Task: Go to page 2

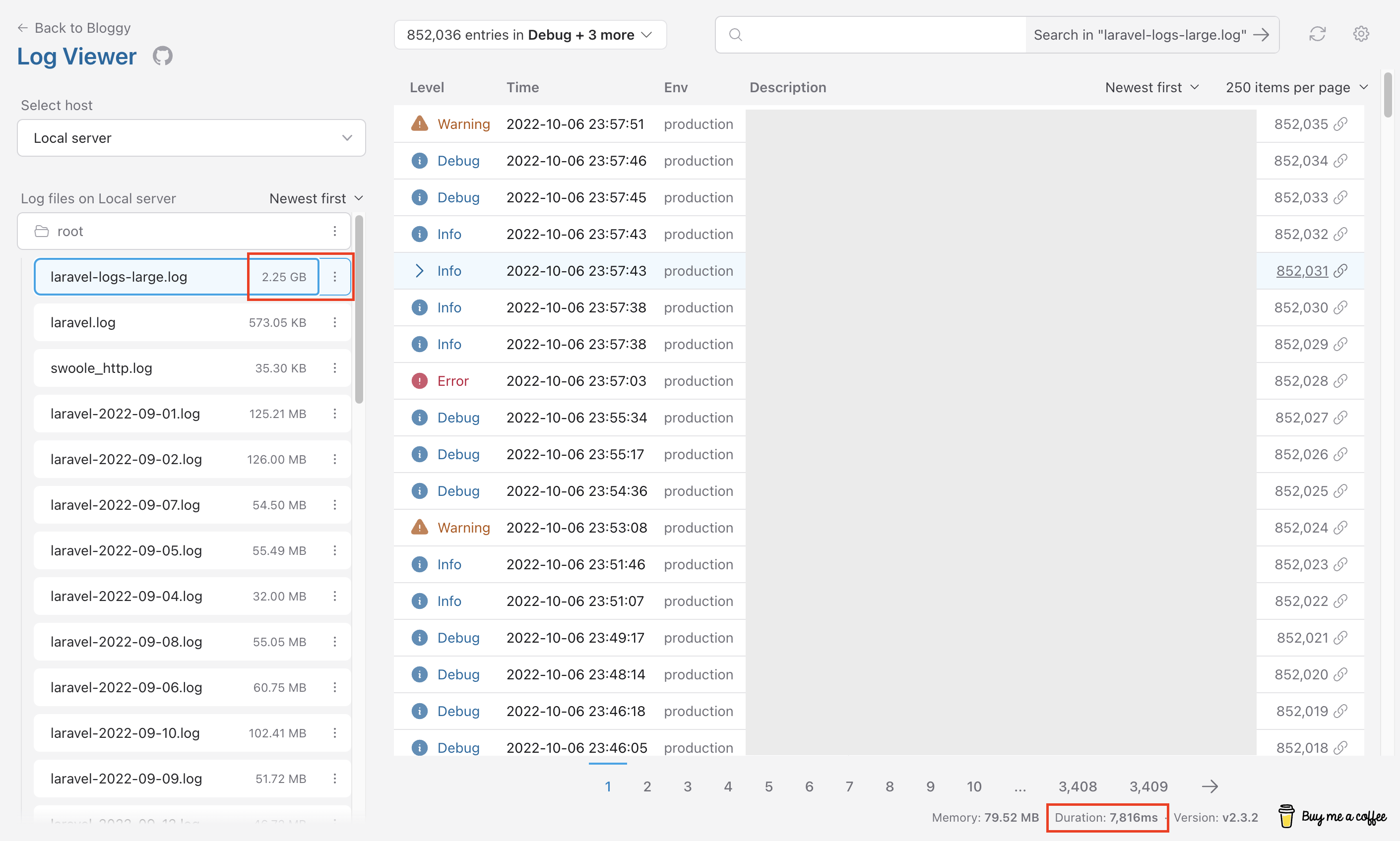Action: click(x=647, y=786)
